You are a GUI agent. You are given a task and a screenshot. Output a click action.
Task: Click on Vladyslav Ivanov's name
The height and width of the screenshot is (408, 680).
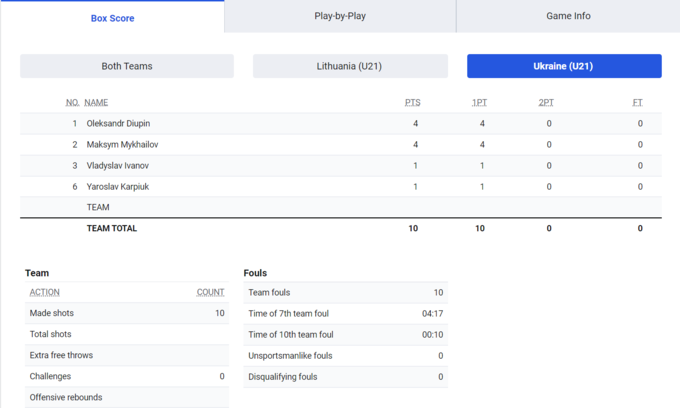coord(117,165)
